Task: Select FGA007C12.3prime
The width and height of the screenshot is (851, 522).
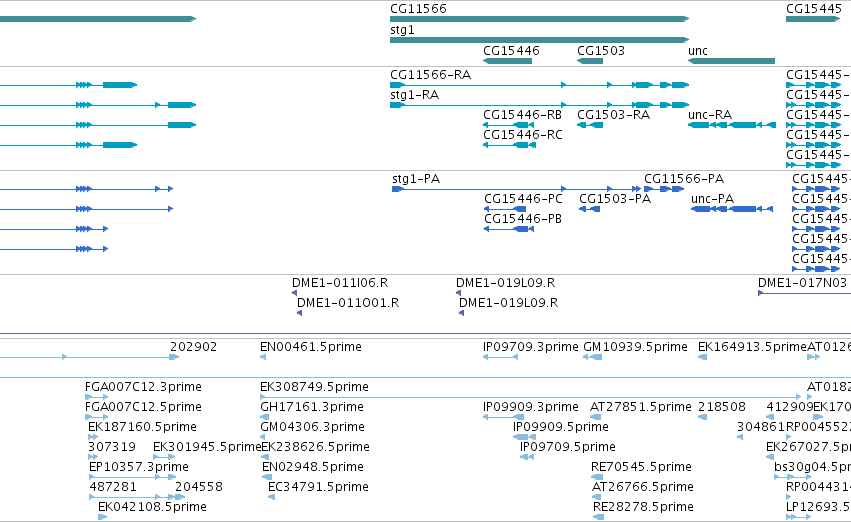Action: click(x=97, y=397)
